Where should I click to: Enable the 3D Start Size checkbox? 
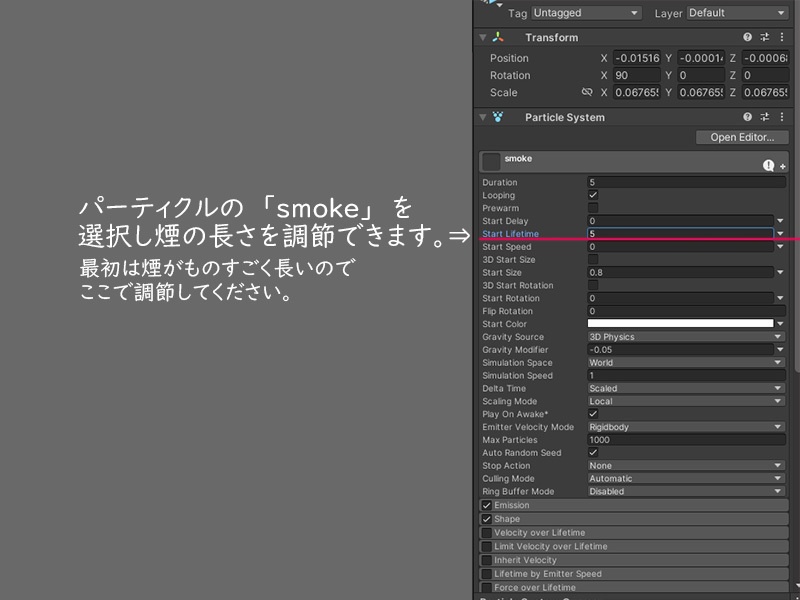pos(593,259)
